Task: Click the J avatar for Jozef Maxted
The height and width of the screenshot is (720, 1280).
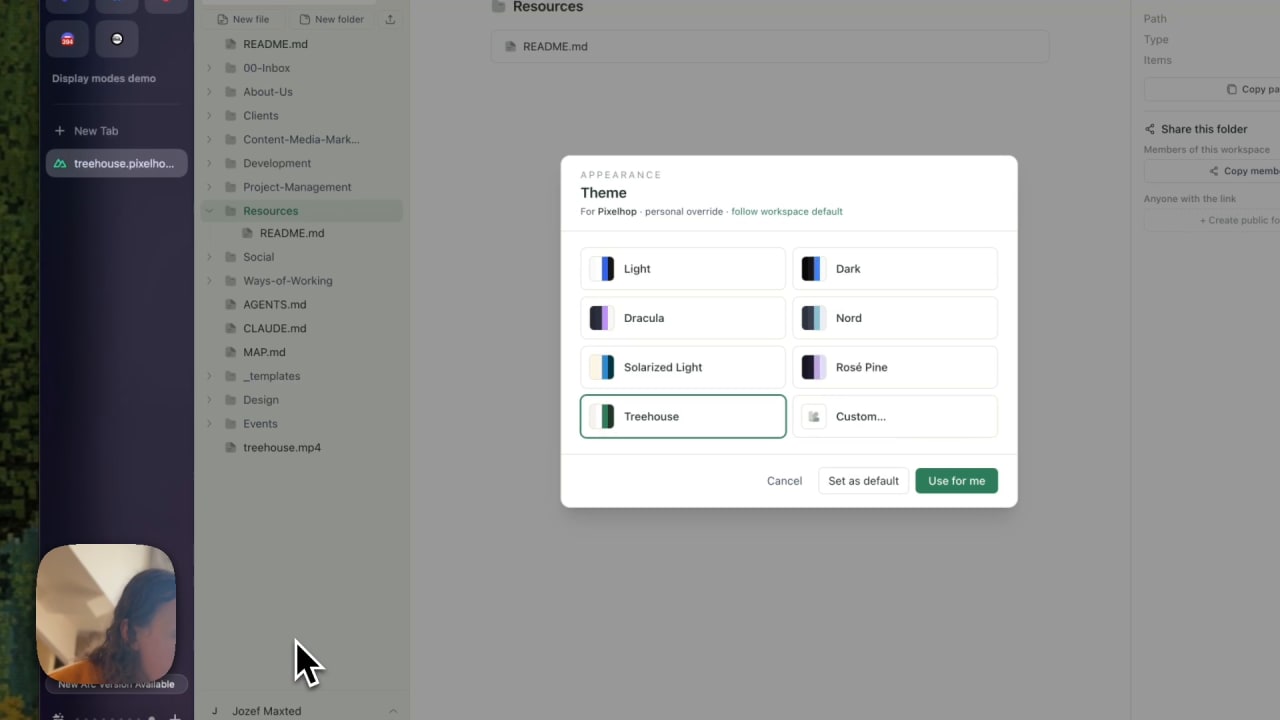Action: pyautogui.click(x=214, y=711)
